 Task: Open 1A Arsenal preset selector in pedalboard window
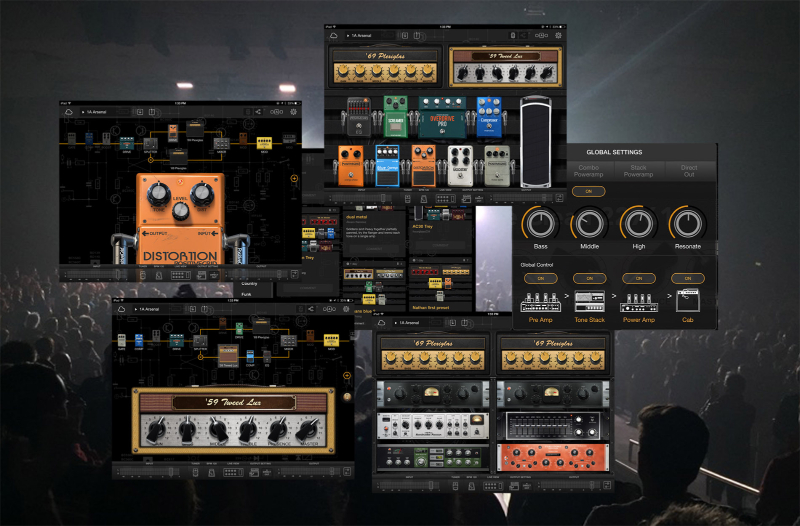[370, 36]
